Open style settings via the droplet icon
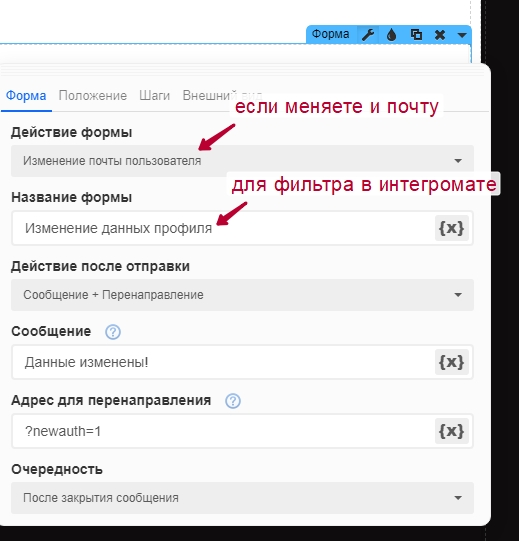This screenshot has width=519, height=541. pos(391,35)
